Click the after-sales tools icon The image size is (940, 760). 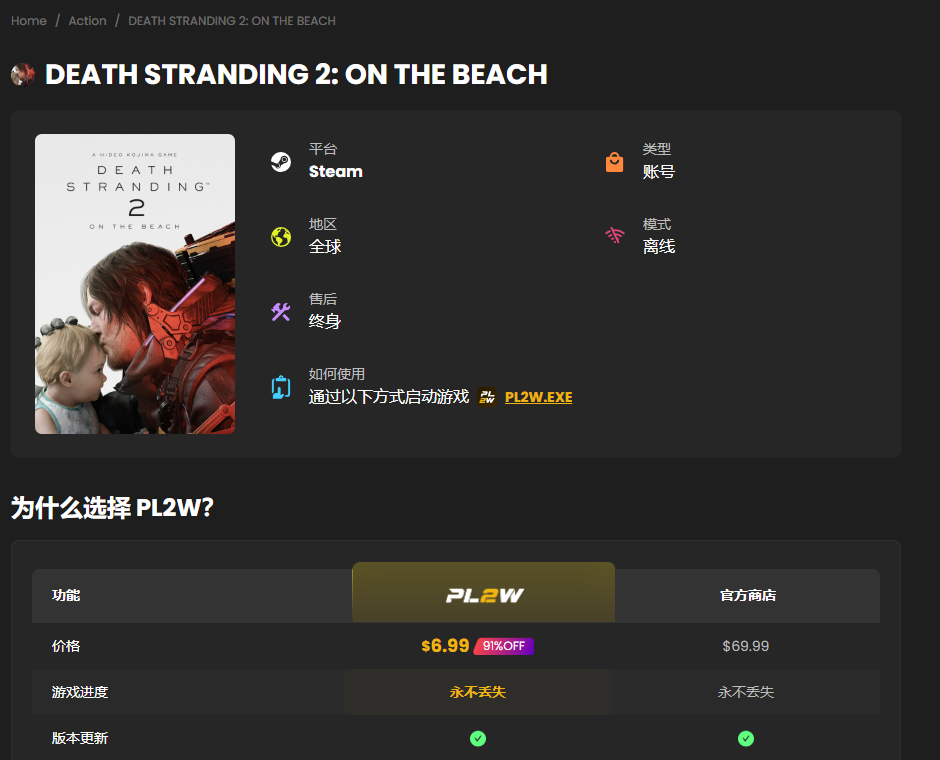click(281, 312)
